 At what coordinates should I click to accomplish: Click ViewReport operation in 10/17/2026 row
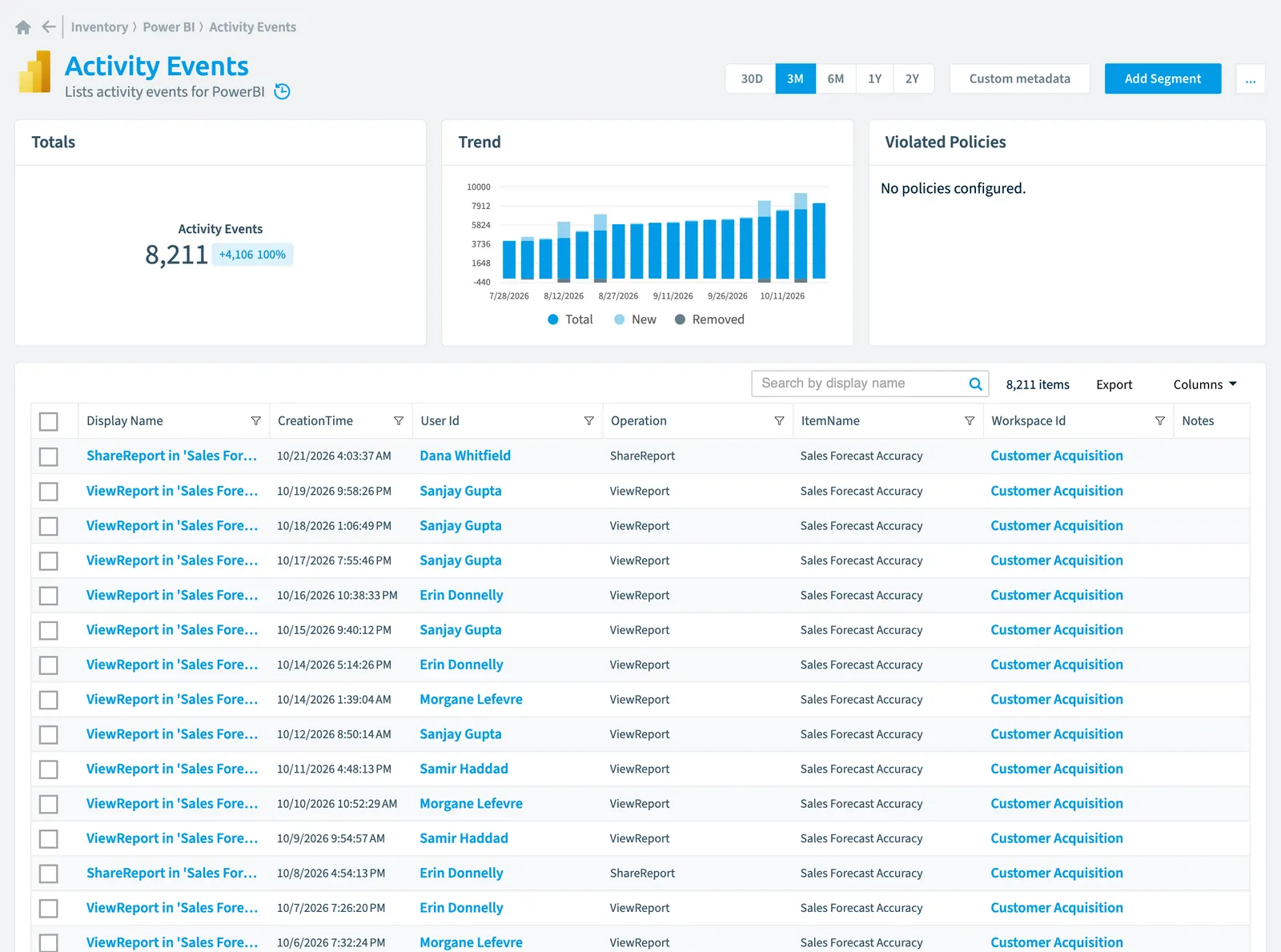(x=640, y=560)
